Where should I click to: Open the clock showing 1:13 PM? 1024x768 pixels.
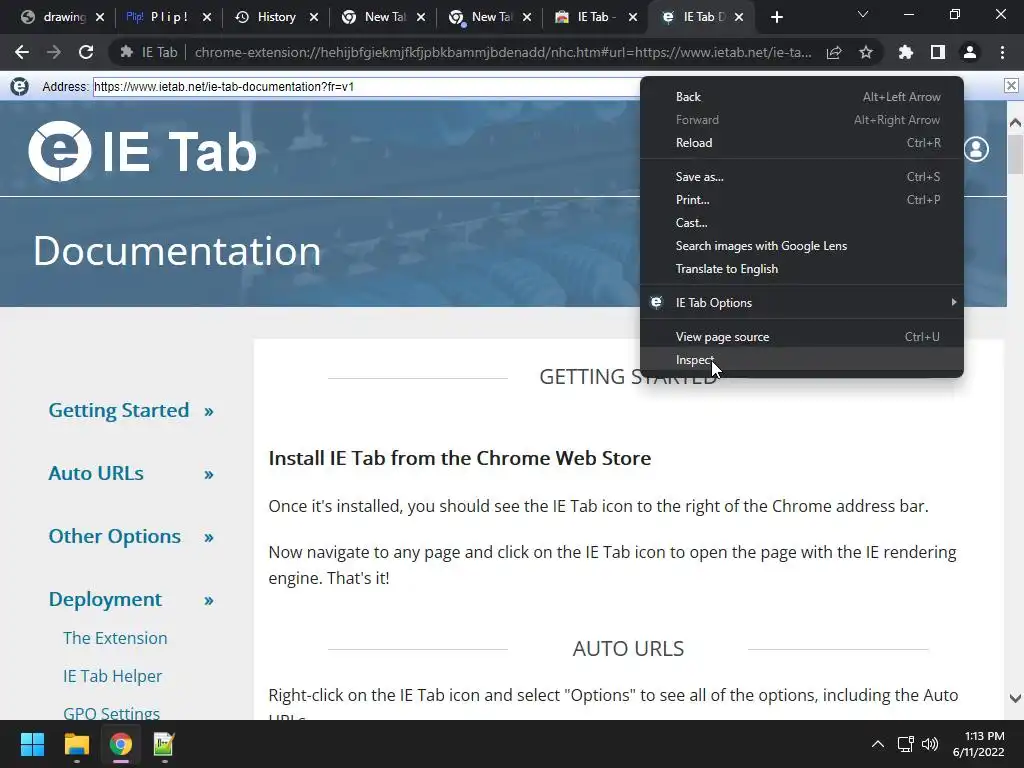[978, 744]
